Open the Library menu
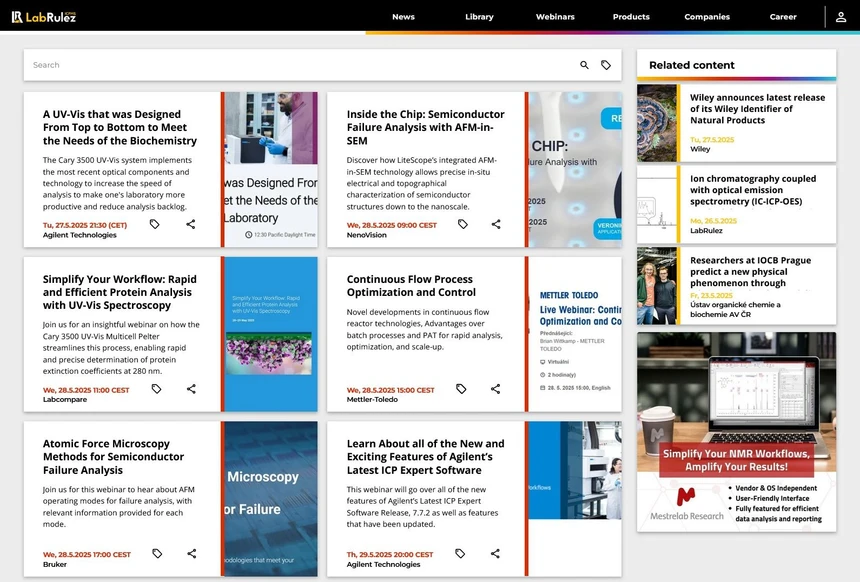Viewport: 860px width, 582px height. (479, 17)
